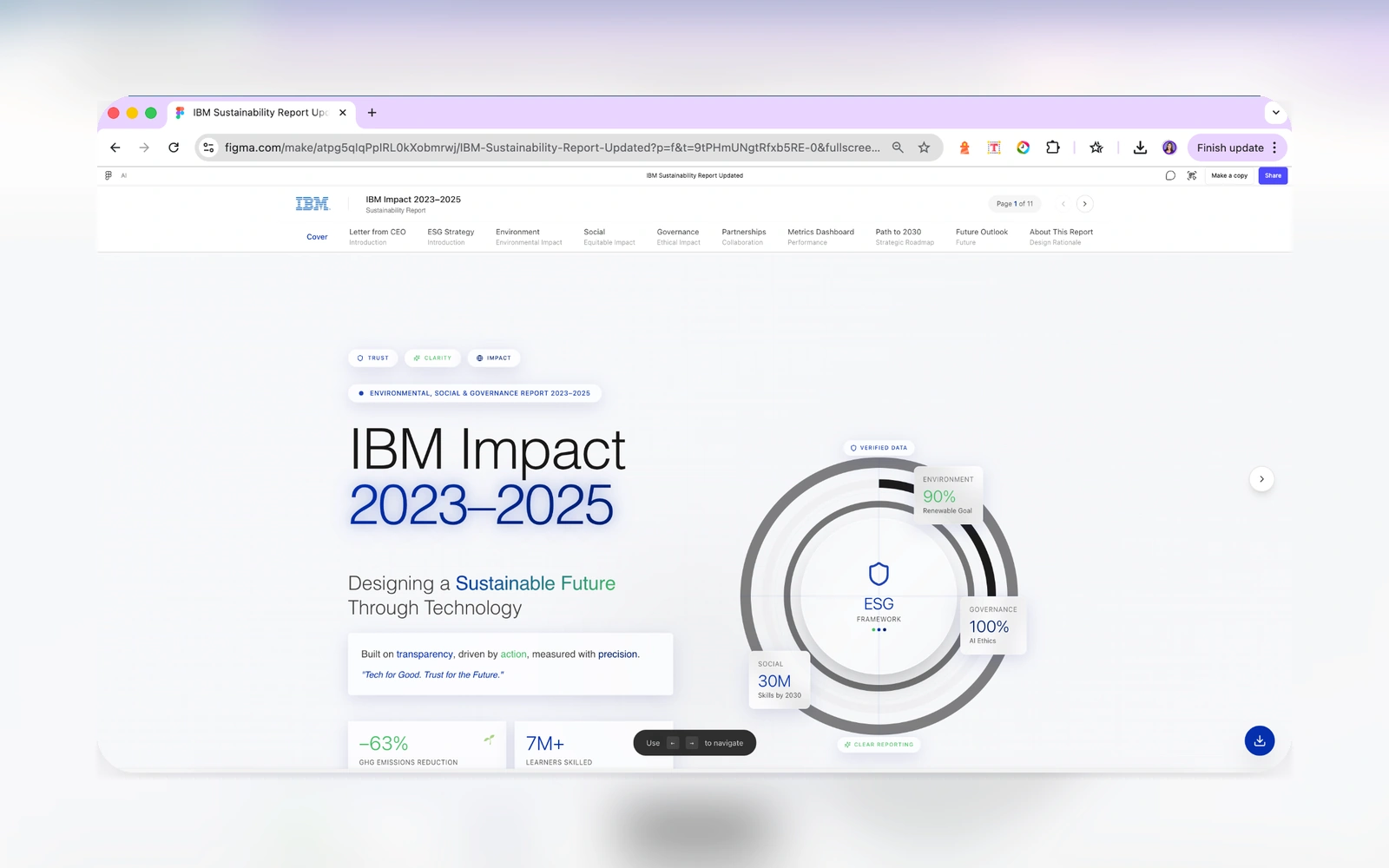Screen dimensions: 1389x868
Task: Open the ESG Strategy section
Action: 451,237
